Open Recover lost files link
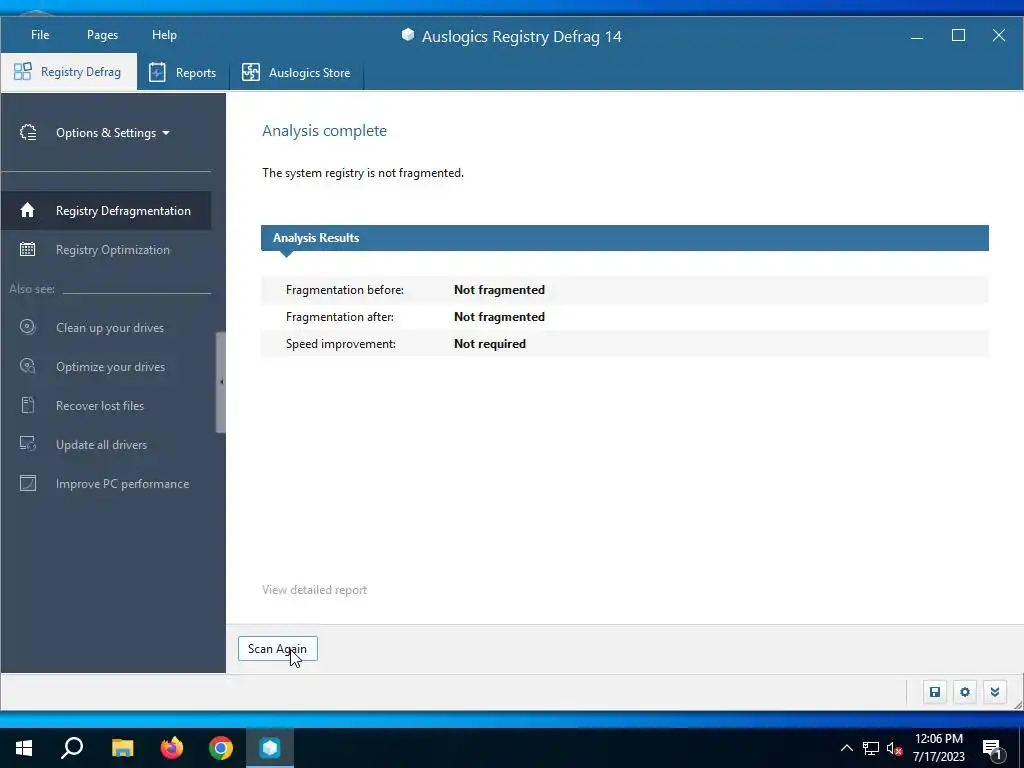 click(100, 406)
